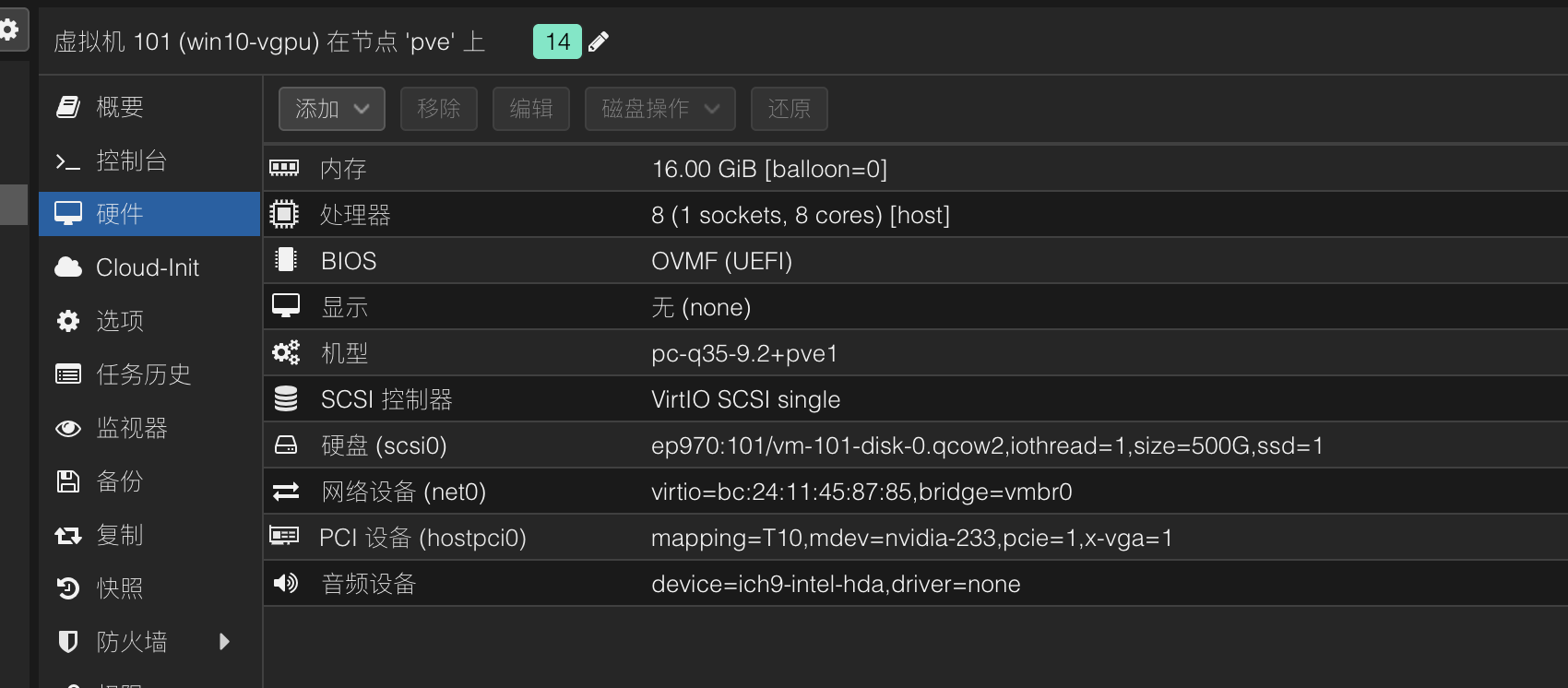
Task: Click the gear icon at top left
Action: pyautogui.click(x=10, y=30)
